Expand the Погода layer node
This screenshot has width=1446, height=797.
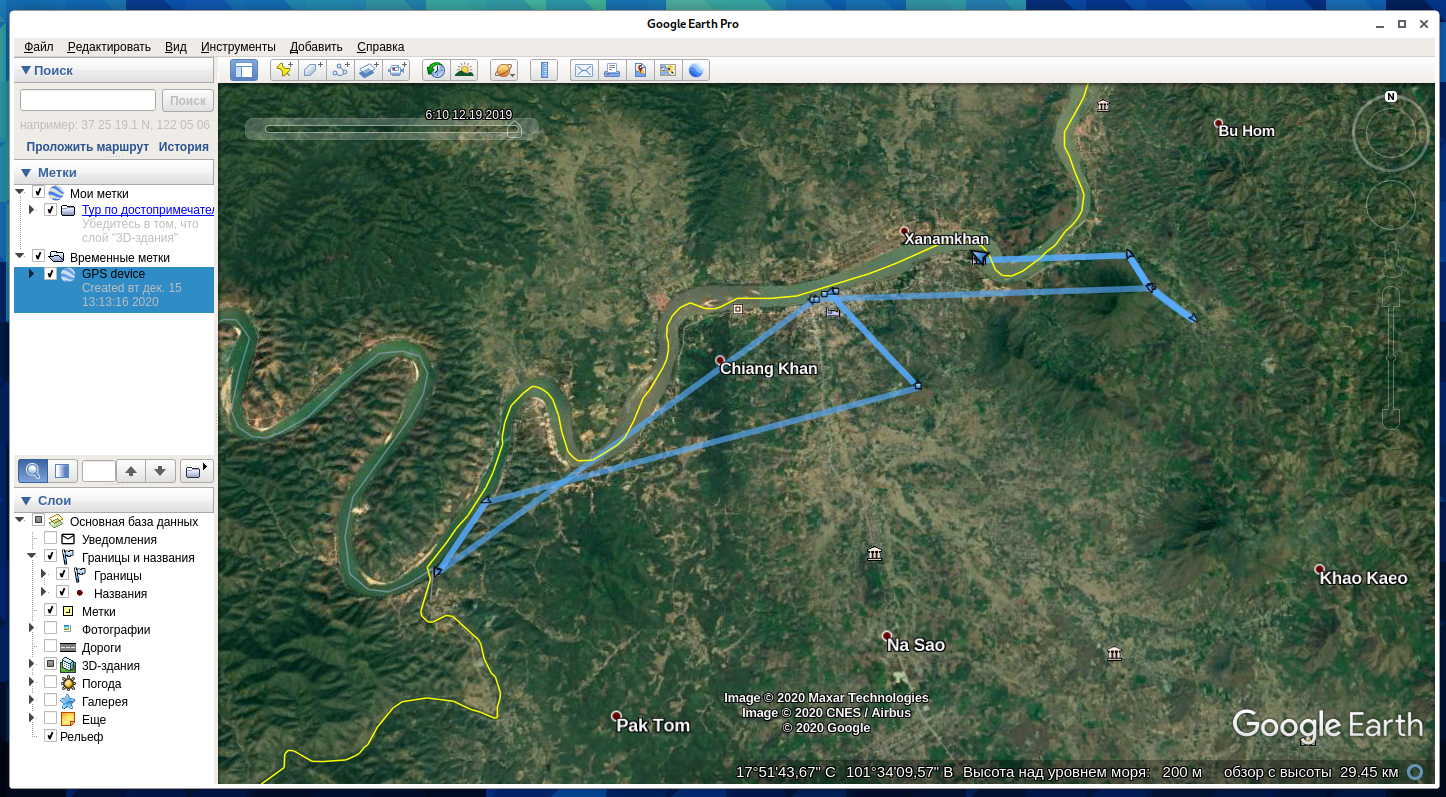pyautogui.click(x=32, y=683)
